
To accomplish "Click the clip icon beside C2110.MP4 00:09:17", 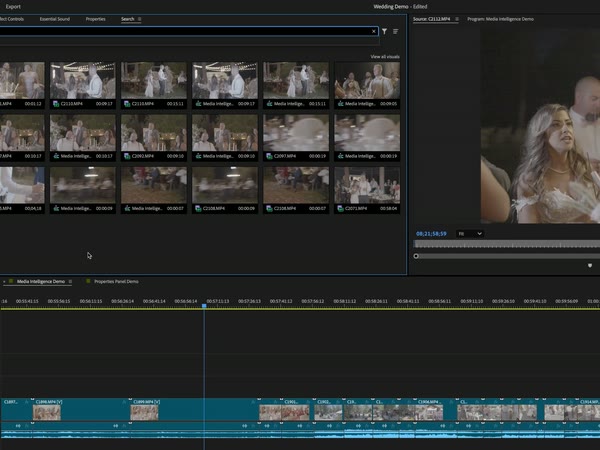I will [x=56, y=104].
